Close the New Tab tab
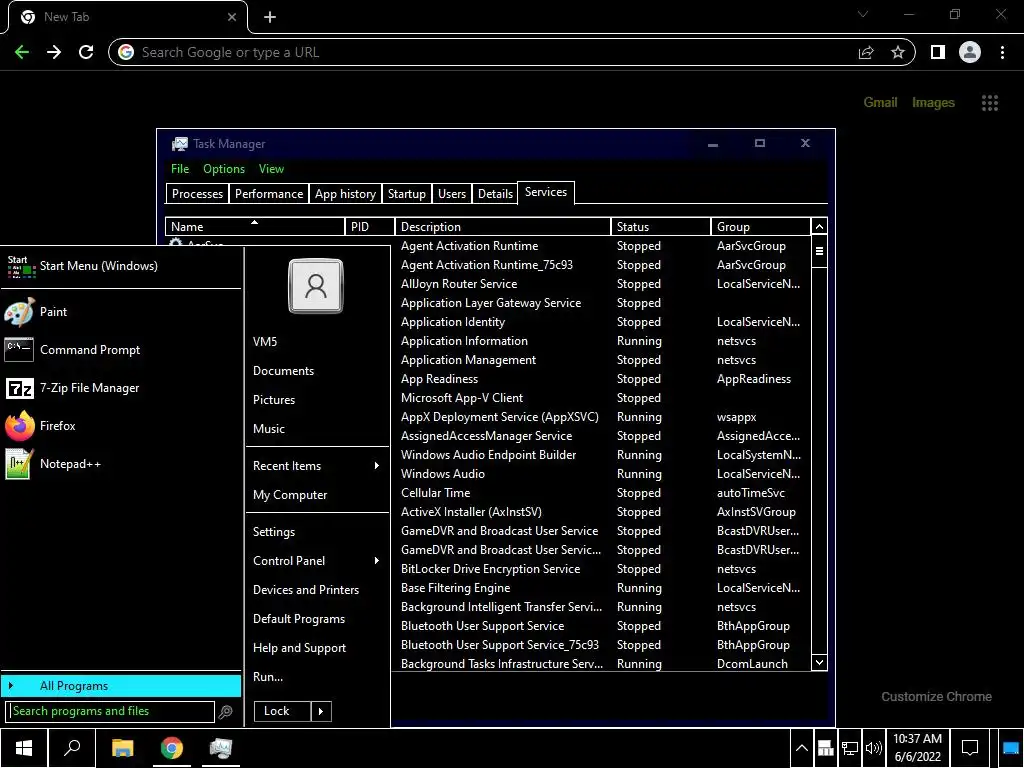 tap(232, 17)
